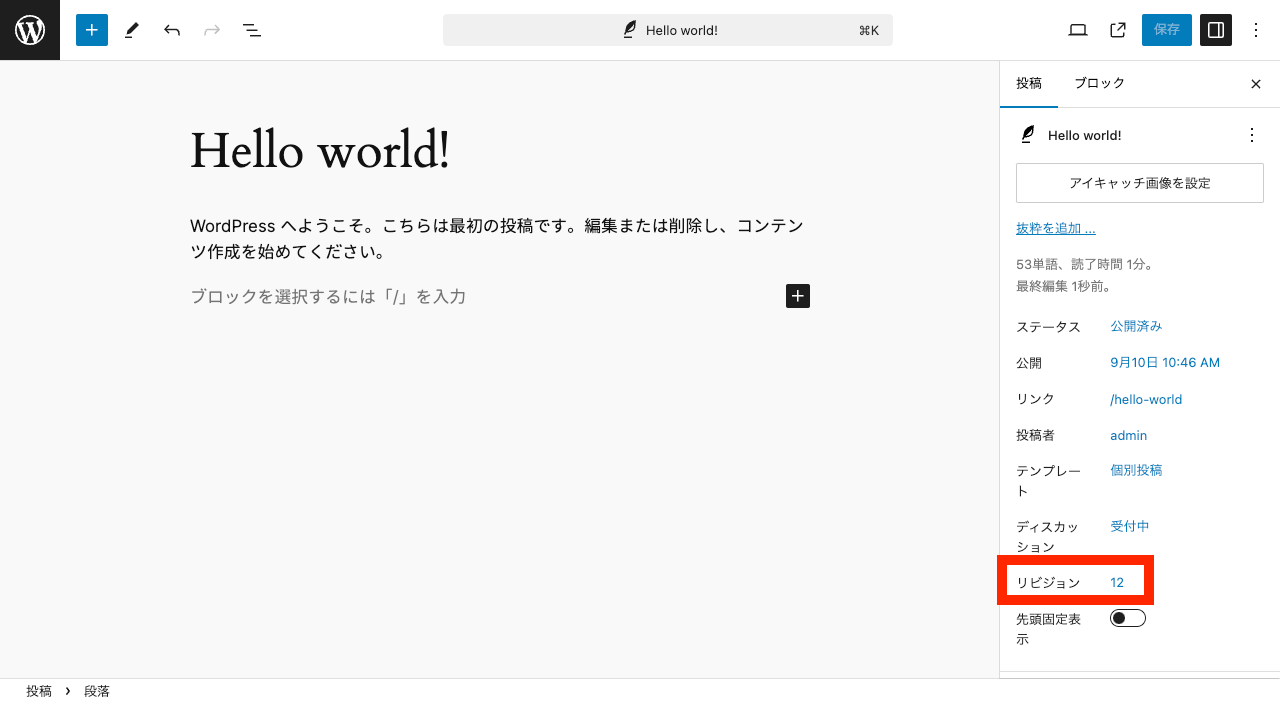The image size is (1280, 703).
Task: Select the pencil tools icon
Action: [132, 30]
